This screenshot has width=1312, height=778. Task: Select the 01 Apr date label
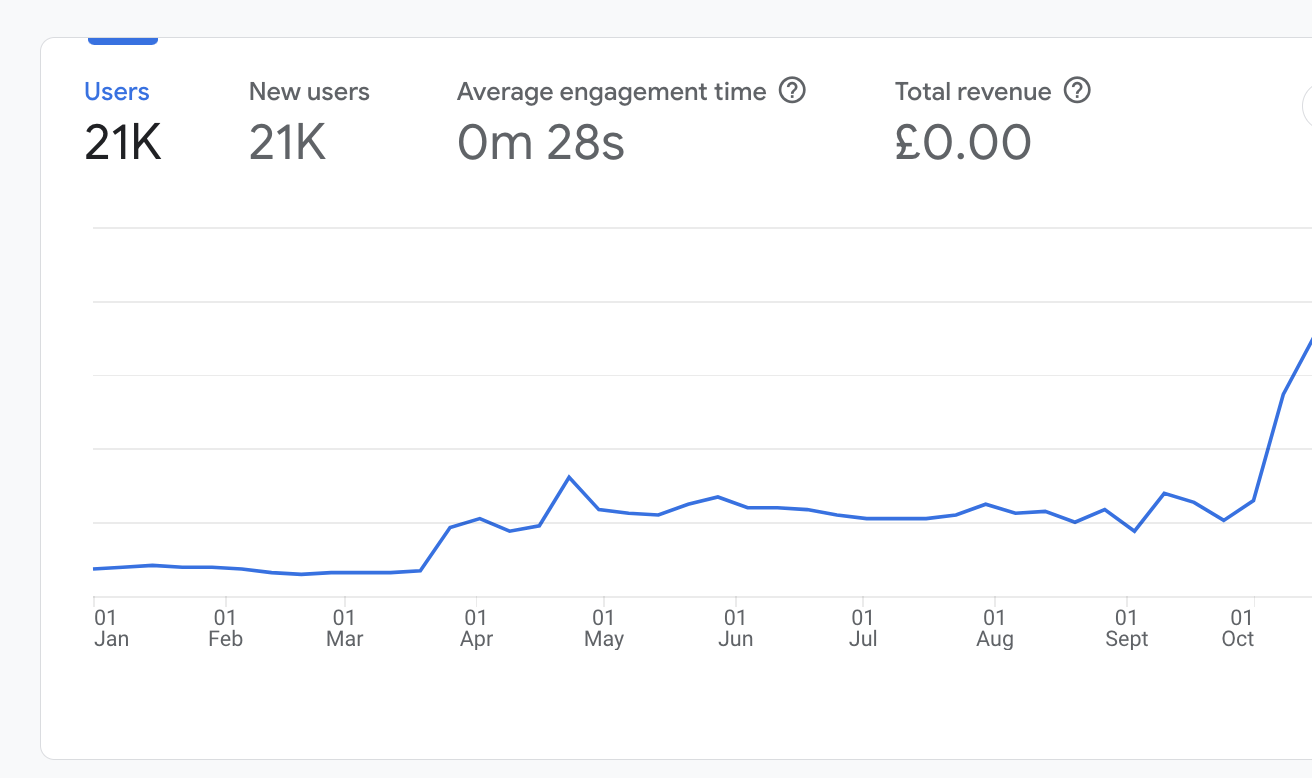pos(476,628)
